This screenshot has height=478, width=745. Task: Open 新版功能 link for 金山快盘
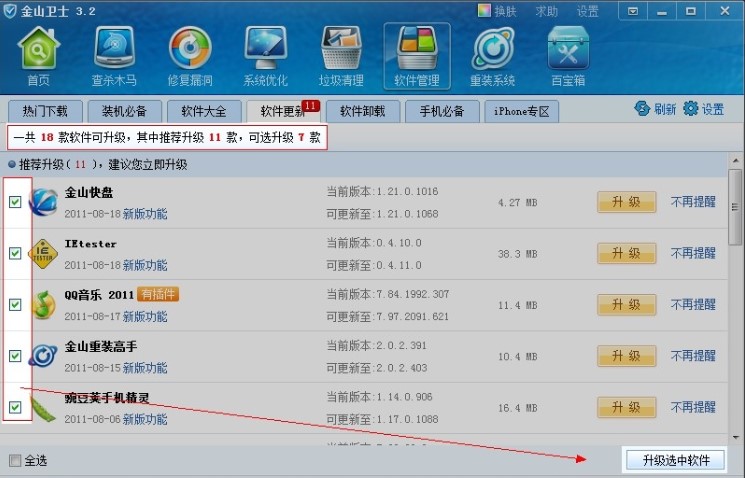[145, 214]
